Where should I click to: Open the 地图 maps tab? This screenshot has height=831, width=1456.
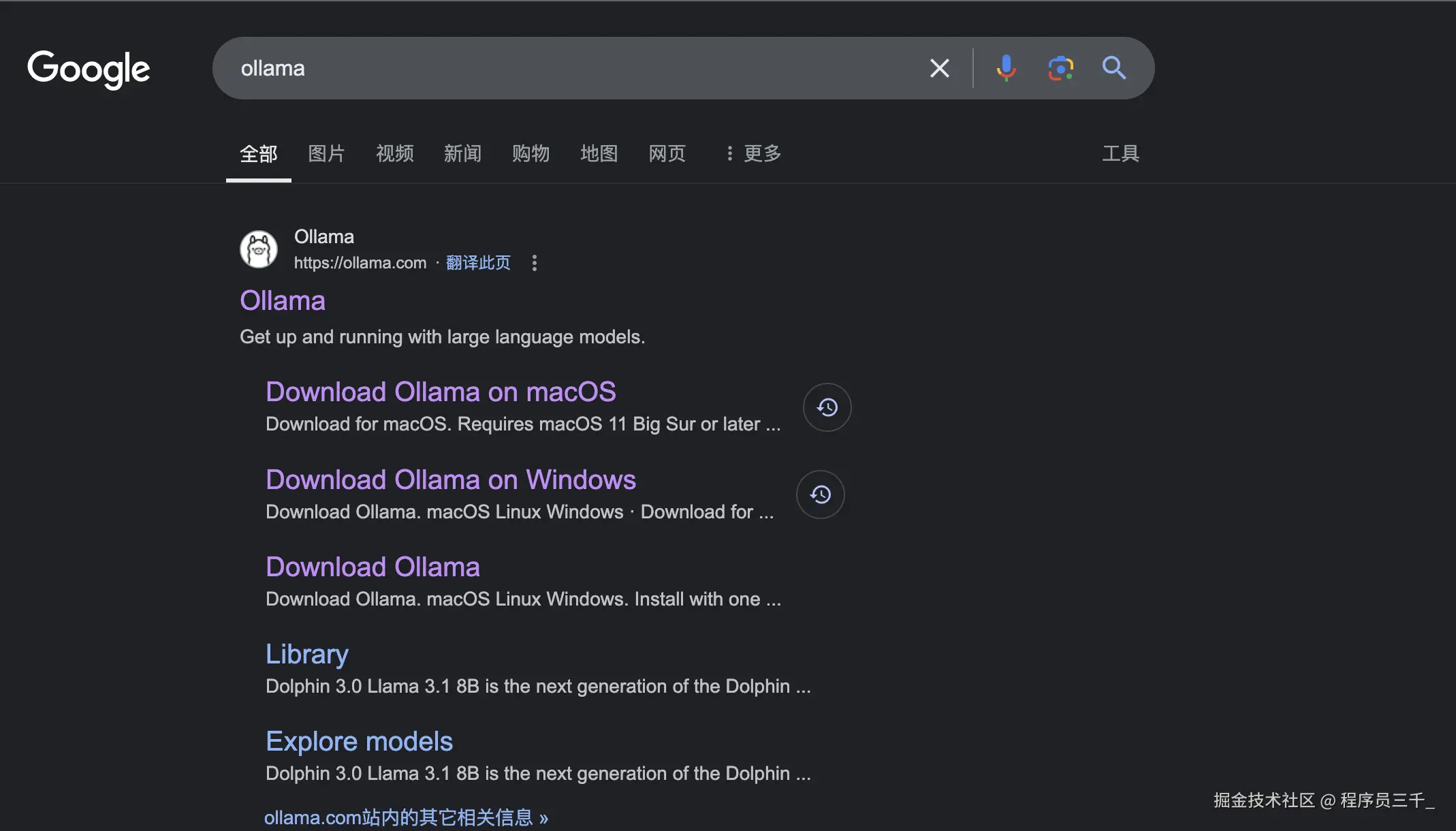[599, 153]
